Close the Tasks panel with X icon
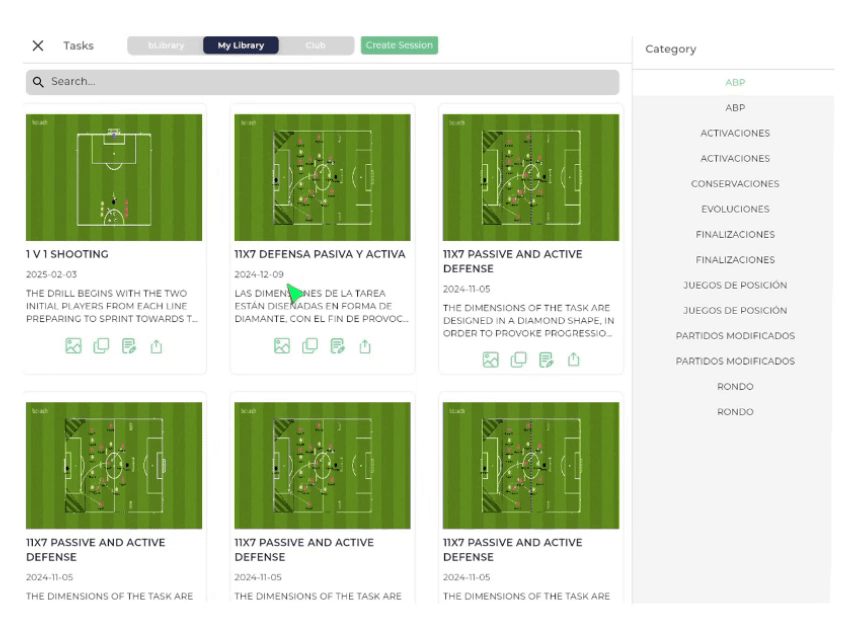This screenshot has width=854, height=640. (x=38, y=46)
